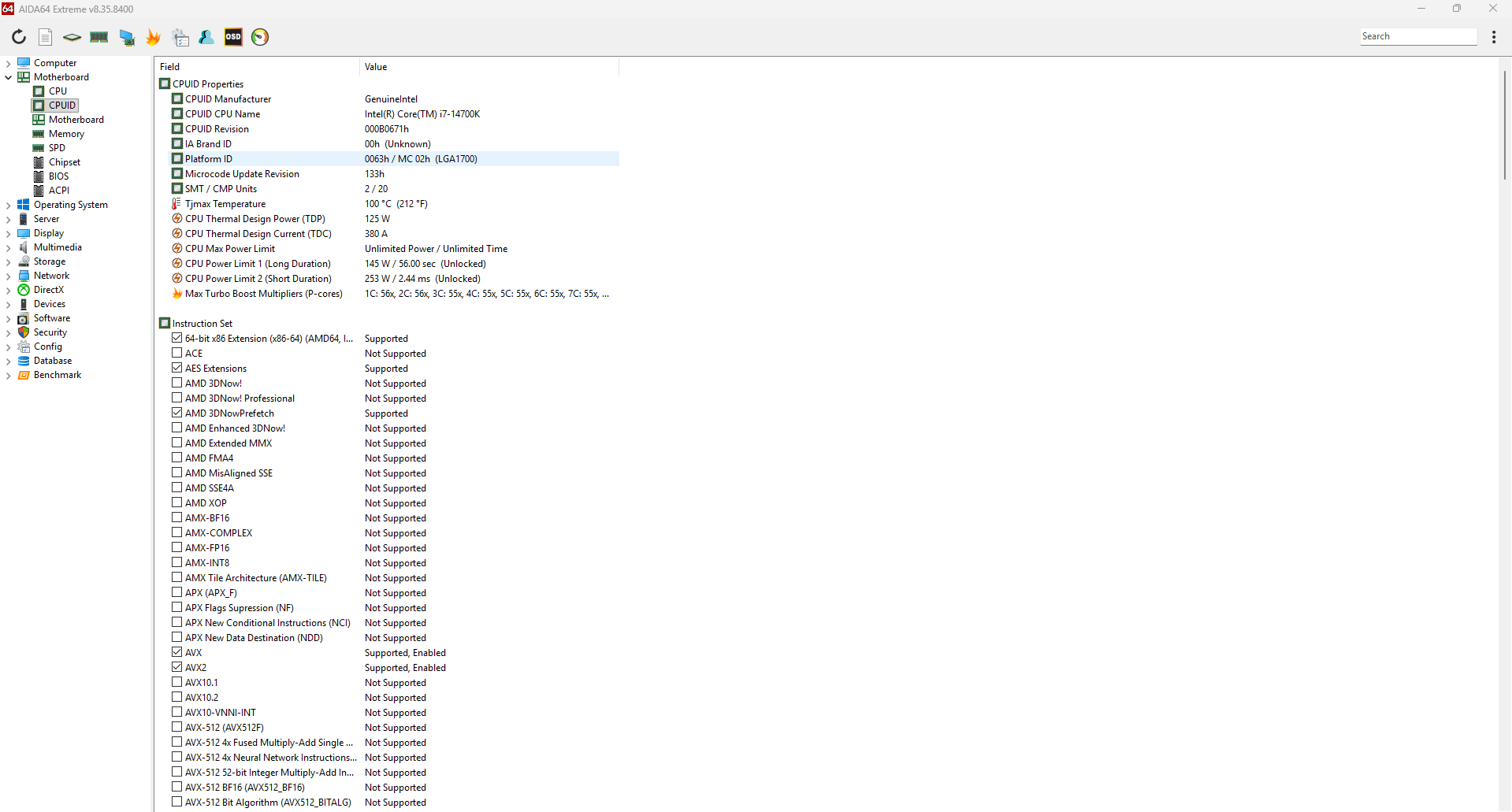Select Devices in the navigation tree
Screen dimensions: 1512x812
pos(49,304)
